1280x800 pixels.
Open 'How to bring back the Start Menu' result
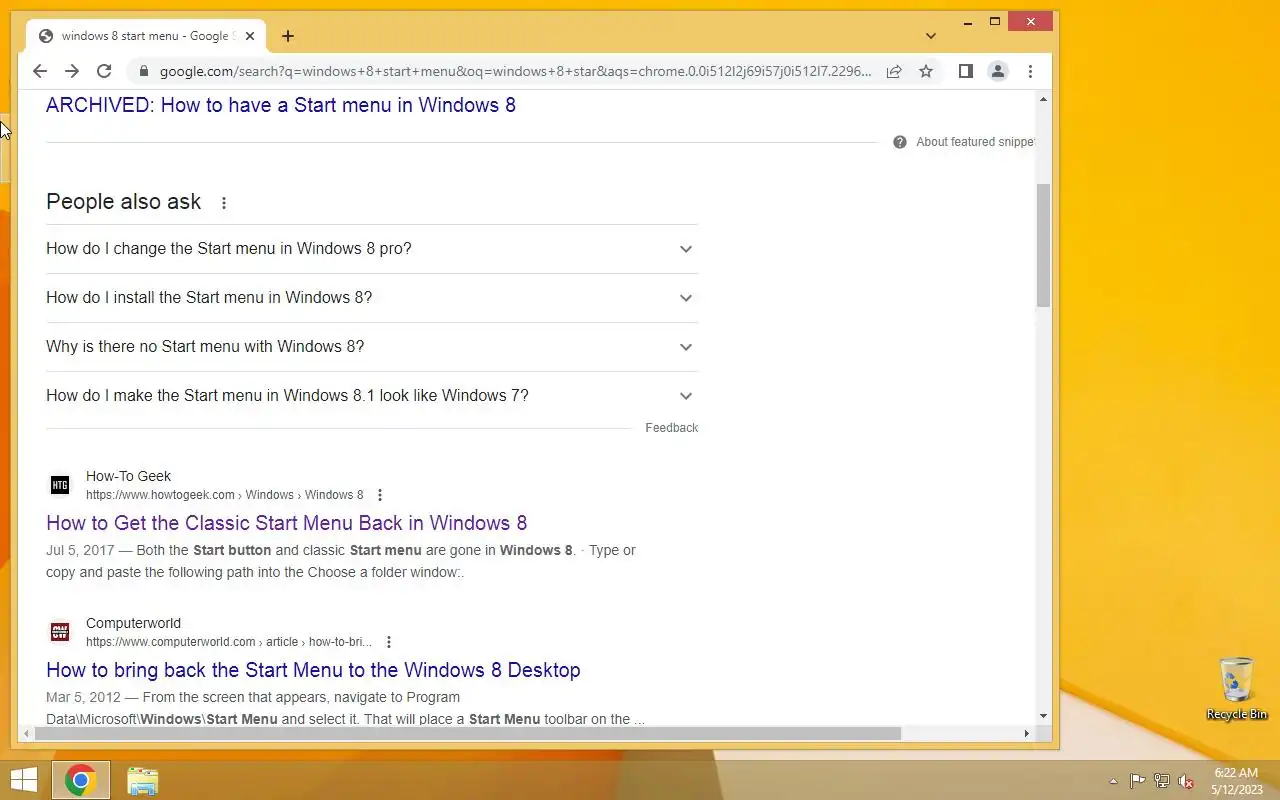coord(313,670)
